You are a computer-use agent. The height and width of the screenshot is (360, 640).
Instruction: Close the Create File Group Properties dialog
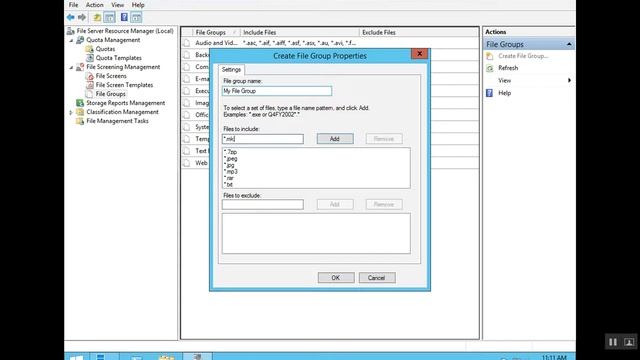(419, 54)
